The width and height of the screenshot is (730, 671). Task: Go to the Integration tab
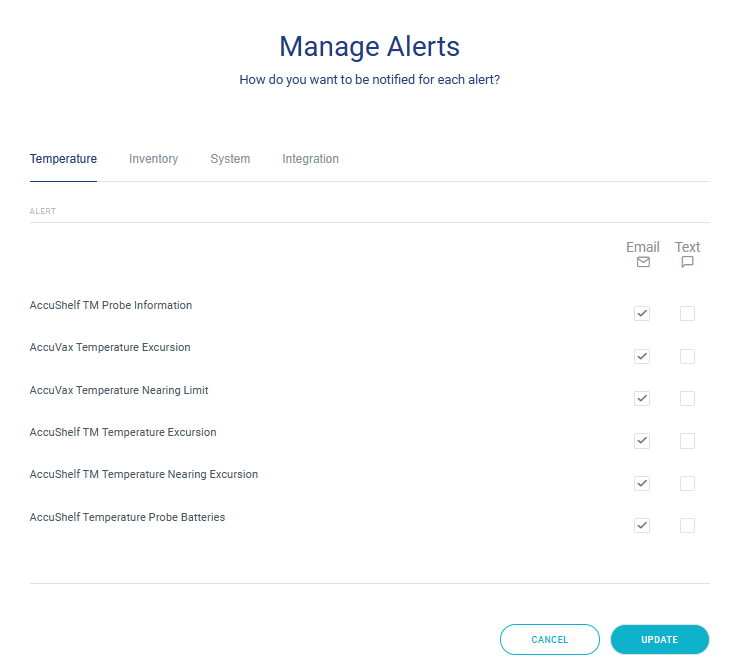(310, 159)
